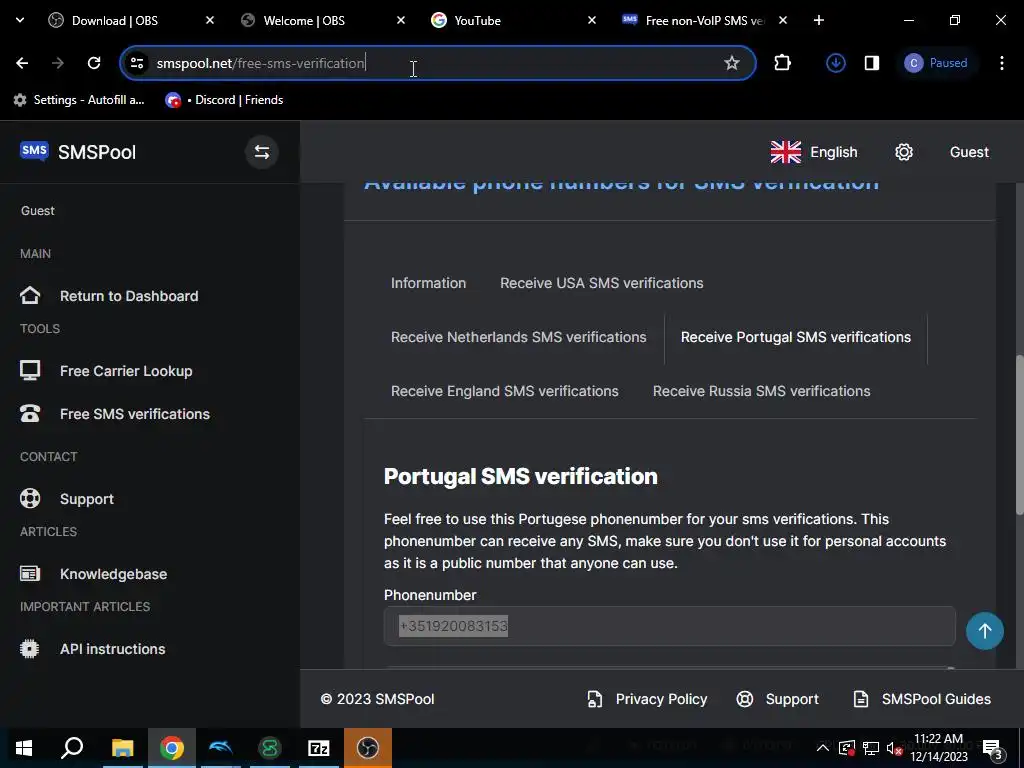1024x768 pixels.
Task: Go back to the previous page
Action: (22, 63)
